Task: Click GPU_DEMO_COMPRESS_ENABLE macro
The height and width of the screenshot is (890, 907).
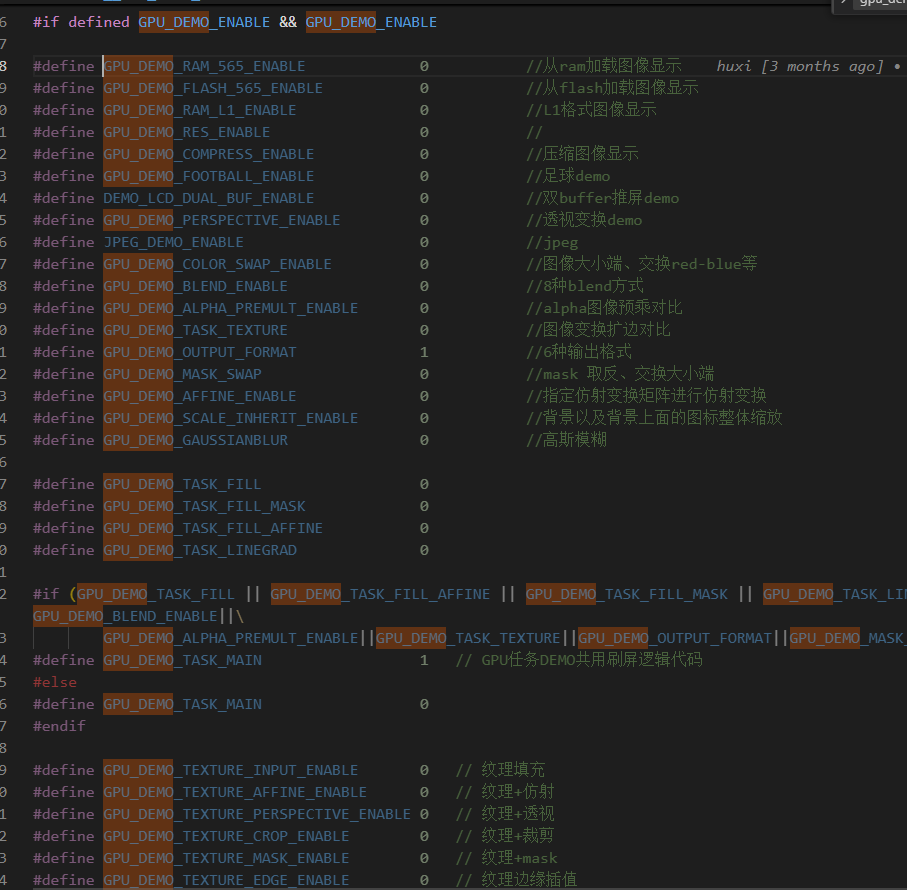Action: click(x=209, y=154)
